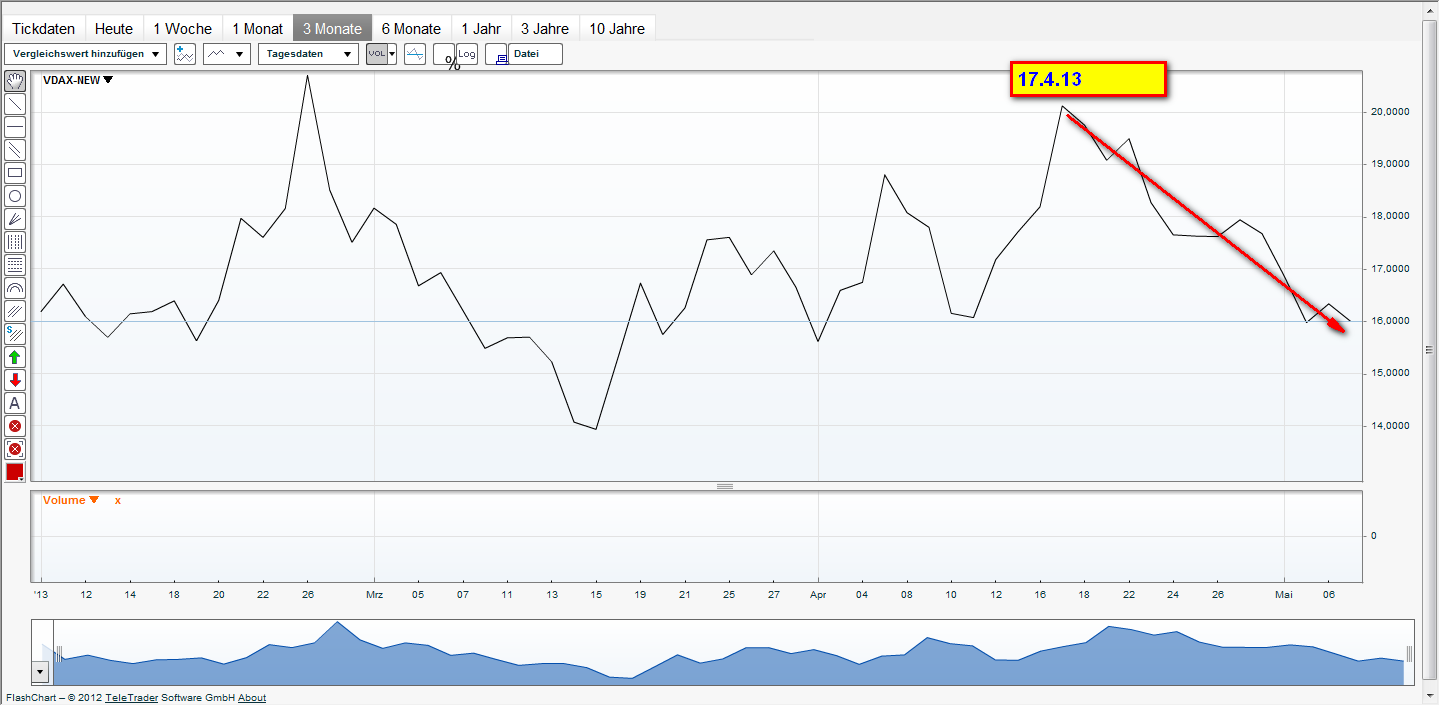Open the Tagesdaten interval dropdown

tap(308, 54)
